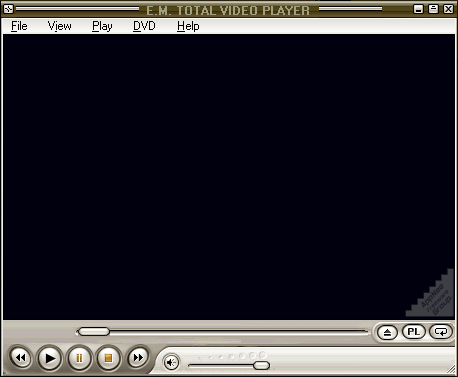Open the View menu
Screen dimensions: 458x377
coord(59,26)
